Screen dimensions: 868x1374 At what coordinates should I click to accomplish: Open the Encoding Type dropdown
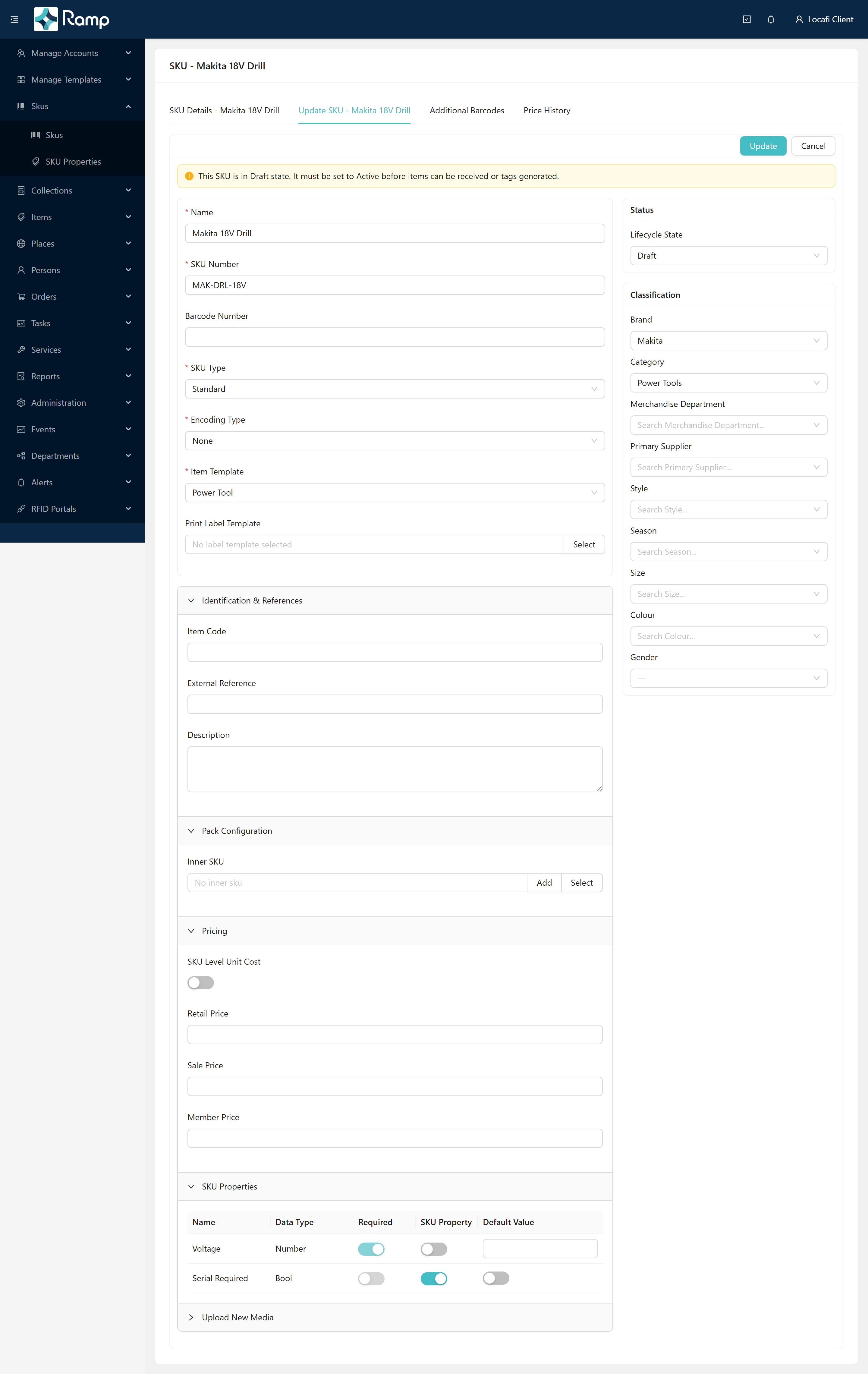[395, 441]
